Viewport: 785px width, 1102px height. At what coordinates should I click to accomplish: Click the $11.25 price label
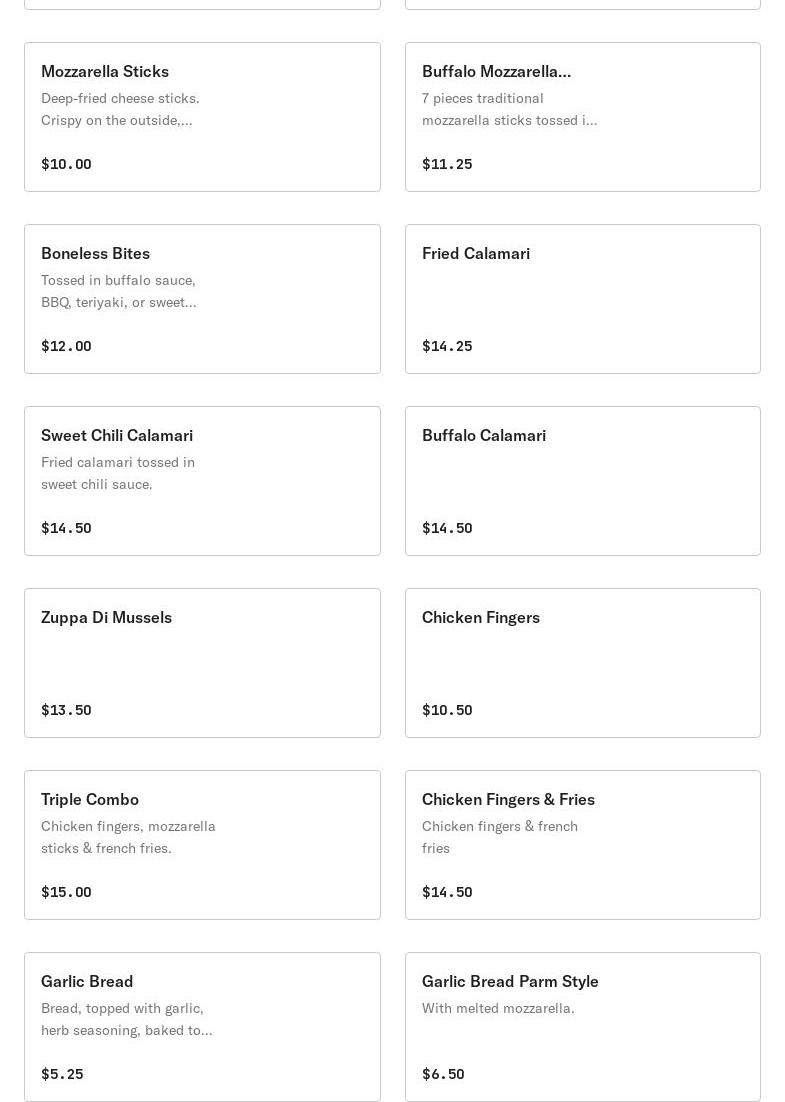[x=447, y=164]
